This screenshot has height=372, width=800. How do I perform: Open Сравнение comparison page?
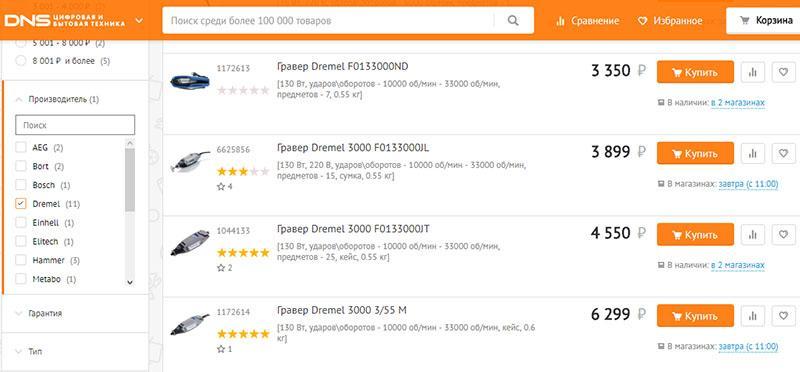pos(587,21)
